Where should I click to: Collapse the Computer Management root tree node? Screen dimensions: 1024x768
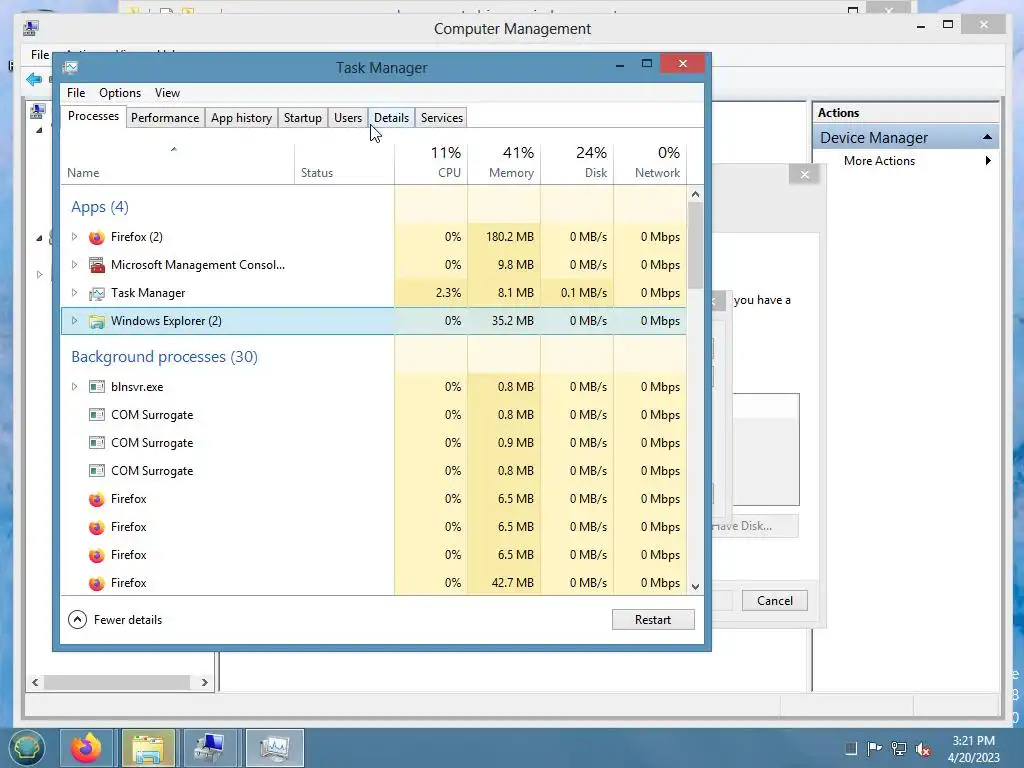(x=39, y=130)
